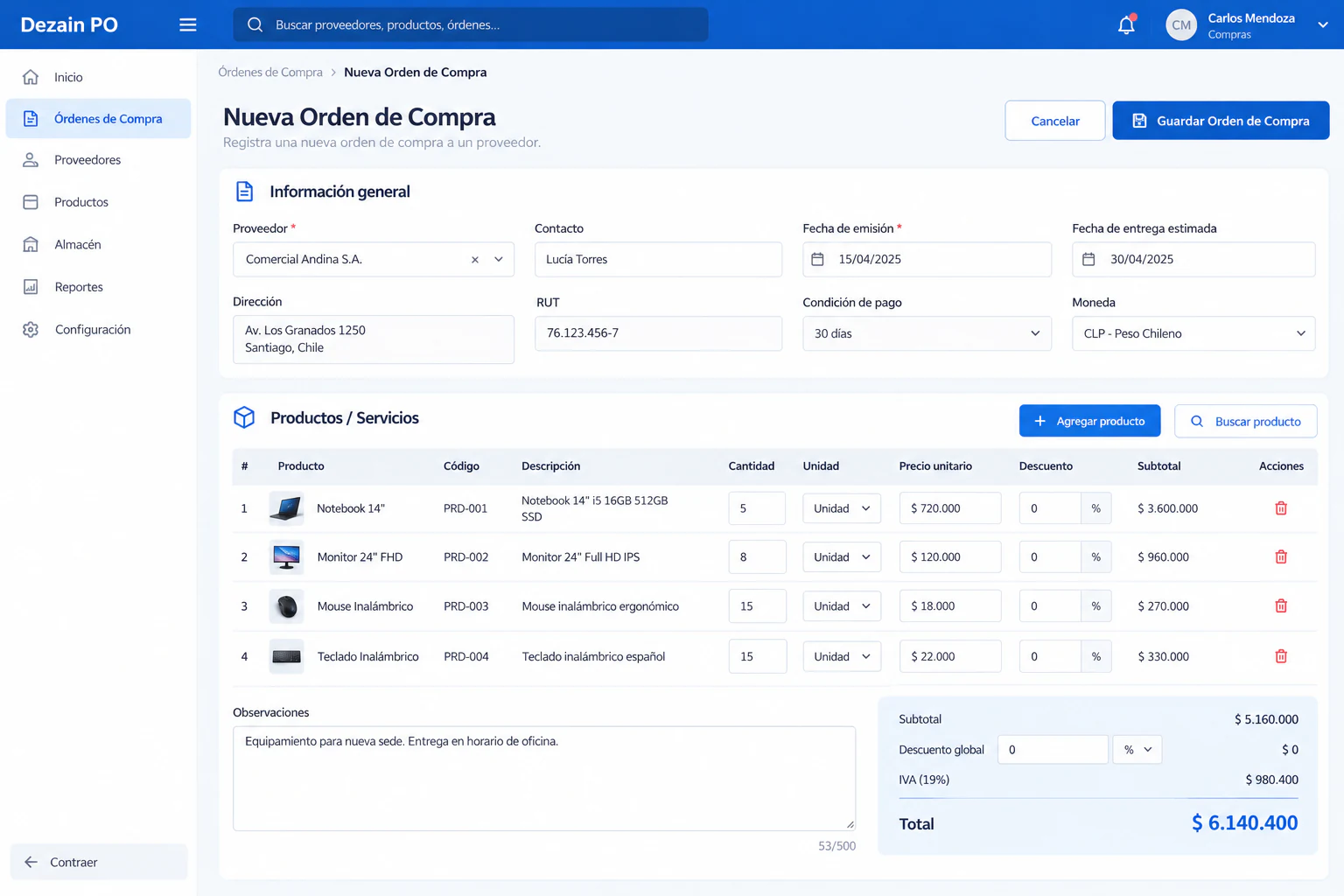Image resolution: width=1344 pixels, height=896 pixels.
Task: Click the Cantidad field for Monitor 24" FHD
Action: (757, 557)
